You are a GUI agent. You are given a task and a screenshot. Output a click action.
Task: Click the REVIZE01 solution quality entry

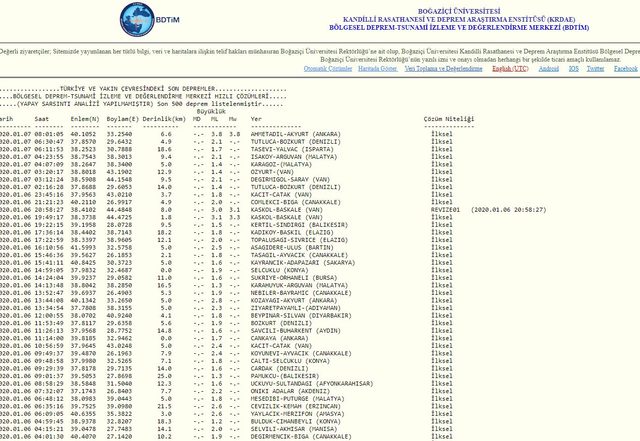point(471,211)
